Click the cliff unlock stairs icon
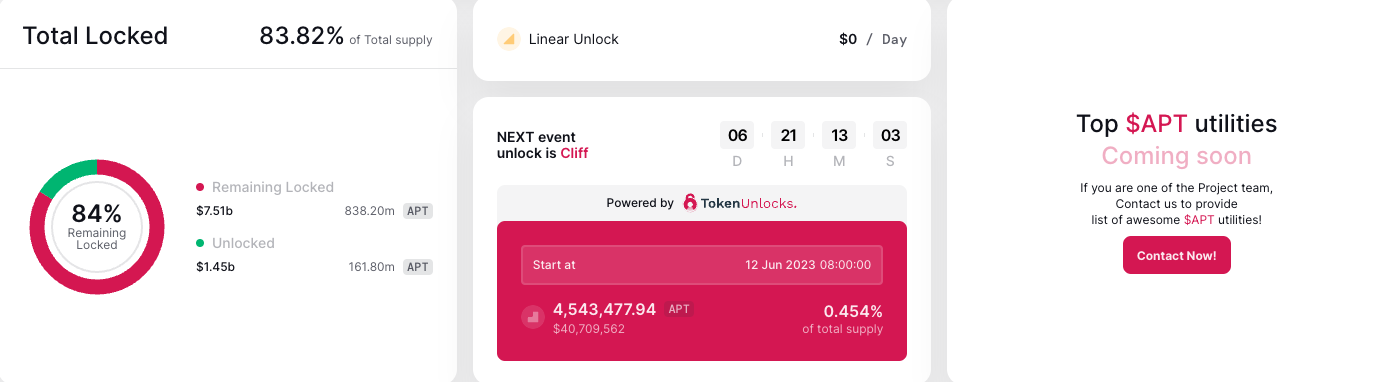 [x=533, y=317]
